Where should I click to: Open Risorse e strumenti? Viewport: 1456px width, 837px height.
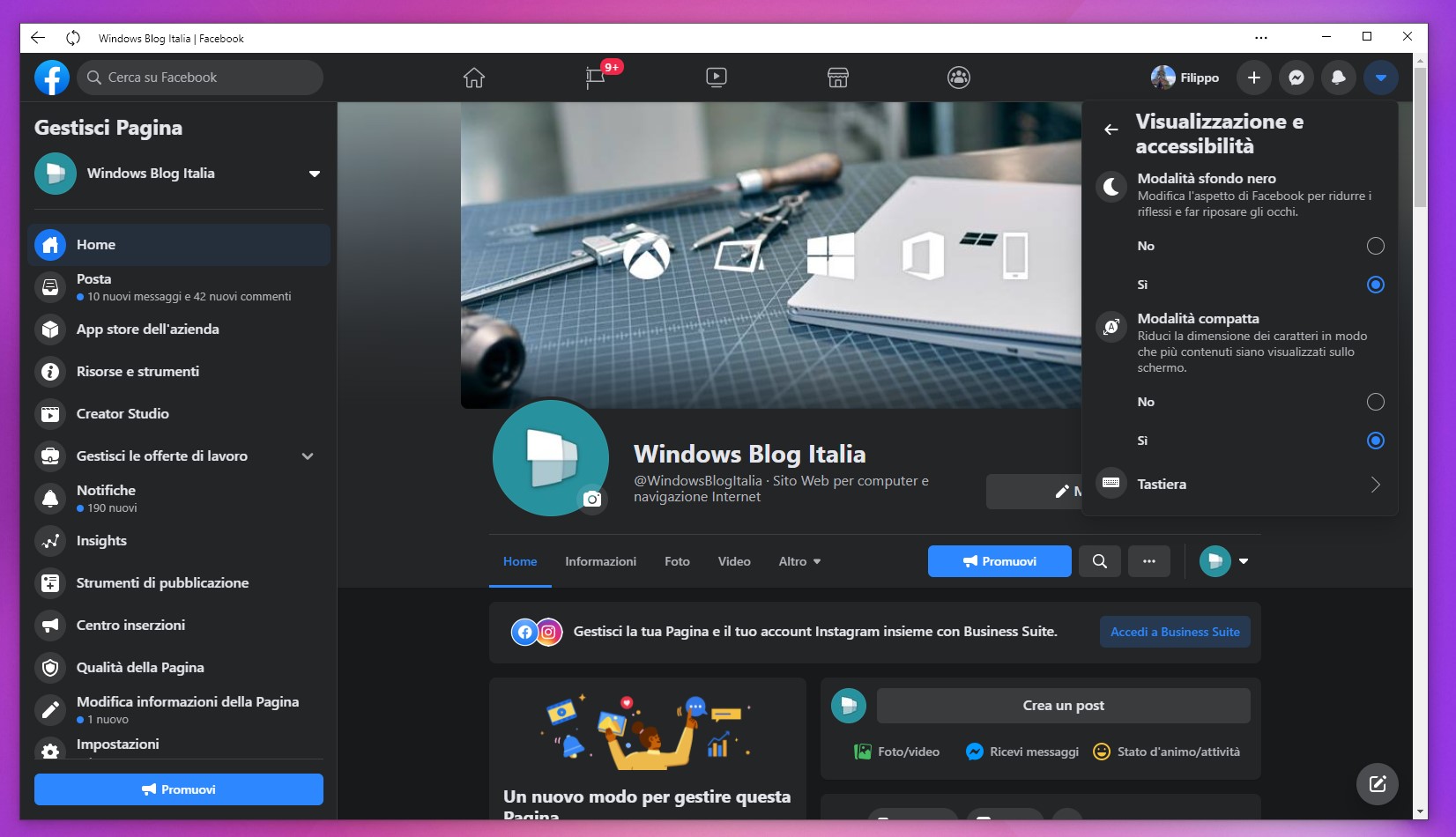pos(179,372)
